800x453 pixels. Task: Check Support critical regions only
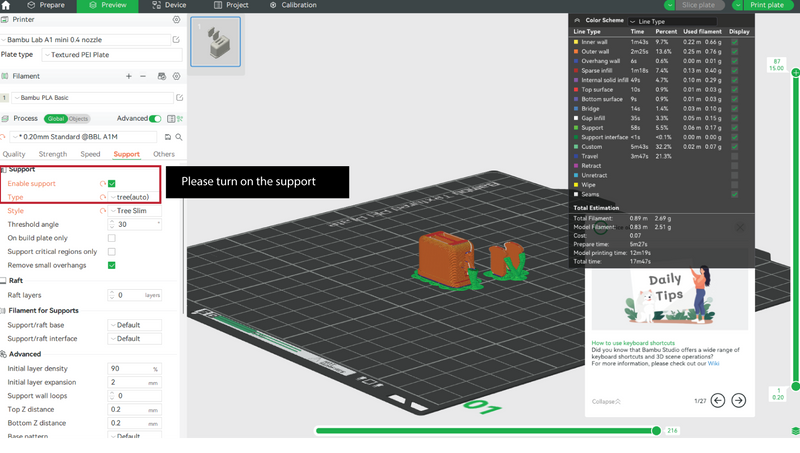(112, 252)
